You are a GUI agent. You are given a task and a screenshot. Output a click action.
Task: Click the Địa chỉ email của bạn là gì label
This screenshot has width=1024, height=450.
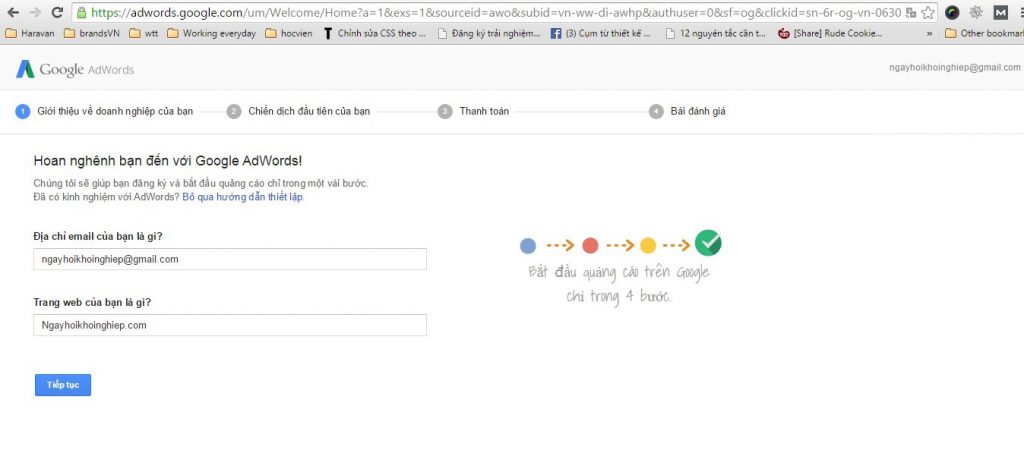coord(98,236)
